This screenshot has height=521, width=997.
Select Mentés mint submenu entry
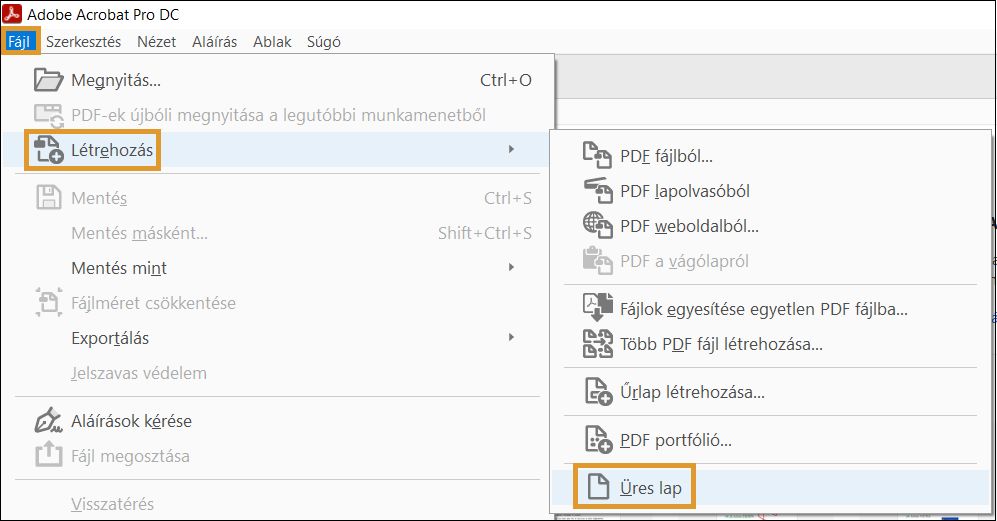point(278,268)
